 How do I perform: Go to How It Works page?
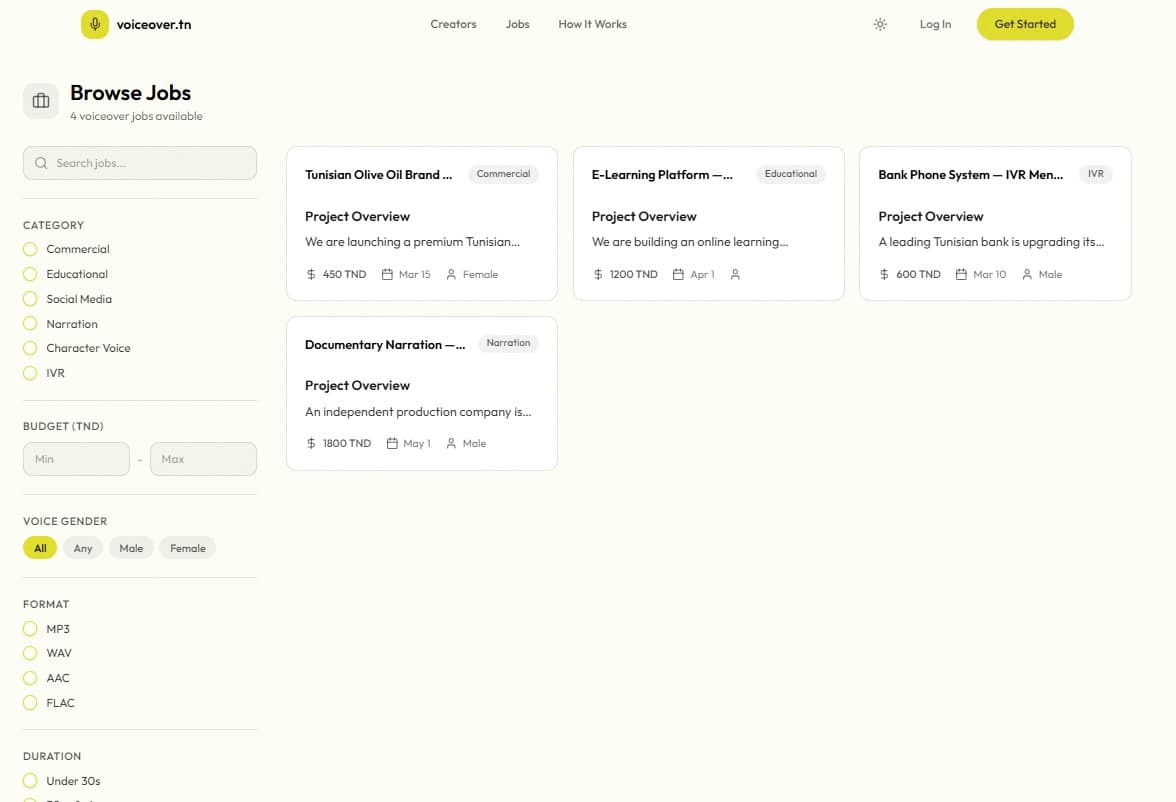pos(592,24)
